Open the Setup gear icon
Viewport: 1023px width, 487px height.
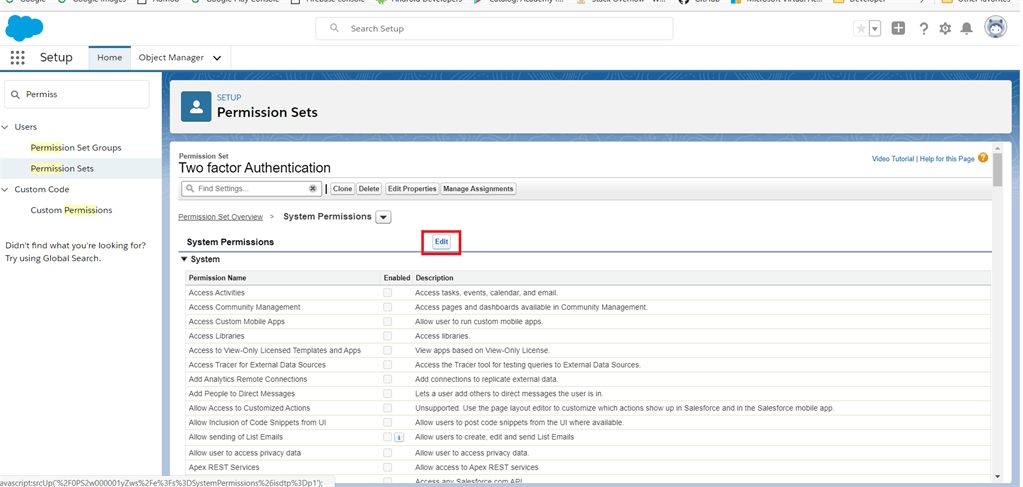pos(945,29)
